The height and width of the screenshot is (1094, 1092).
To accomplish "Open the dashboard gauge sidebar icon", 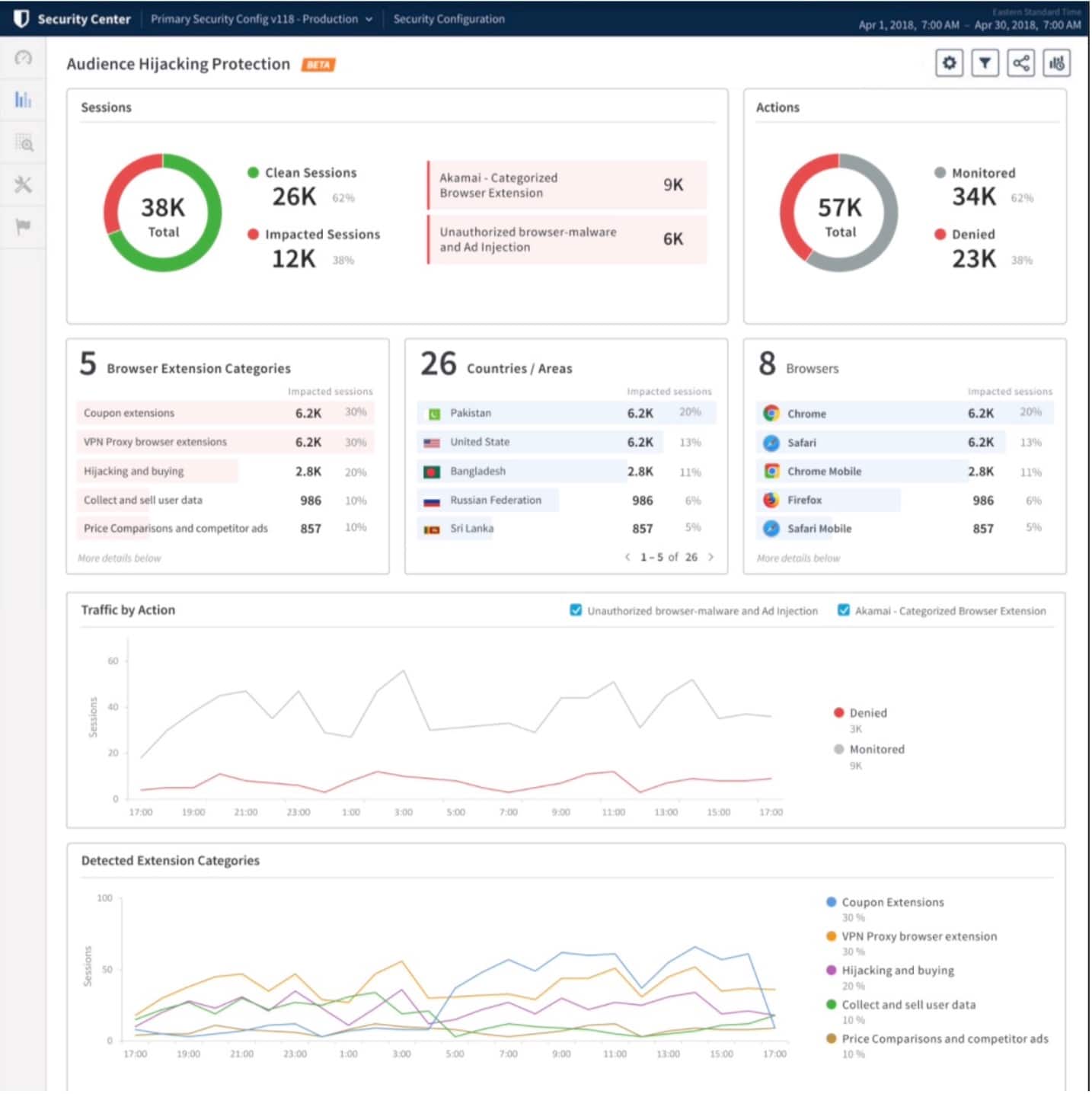I will (x=24, y=58).
